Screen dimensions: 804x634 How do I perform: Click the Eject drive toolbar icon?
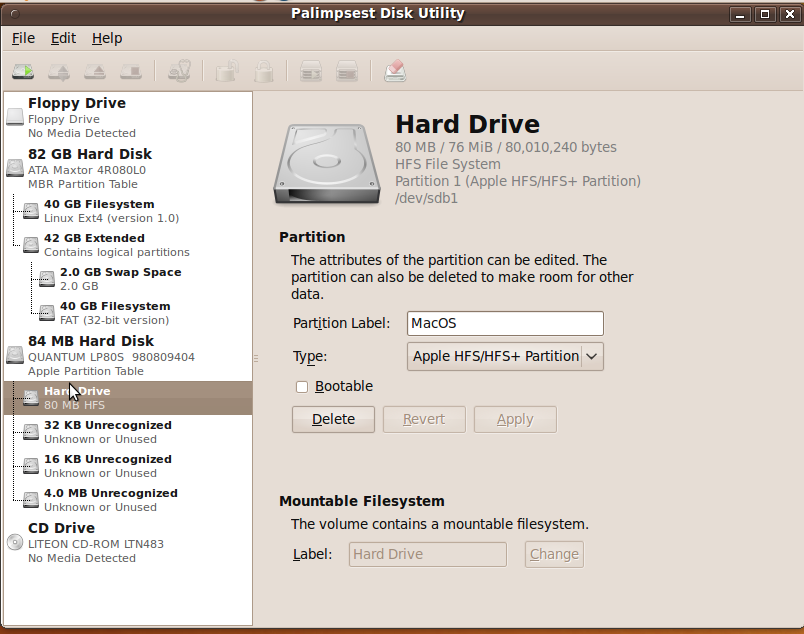pyautogui.click(x=94, y=71)
